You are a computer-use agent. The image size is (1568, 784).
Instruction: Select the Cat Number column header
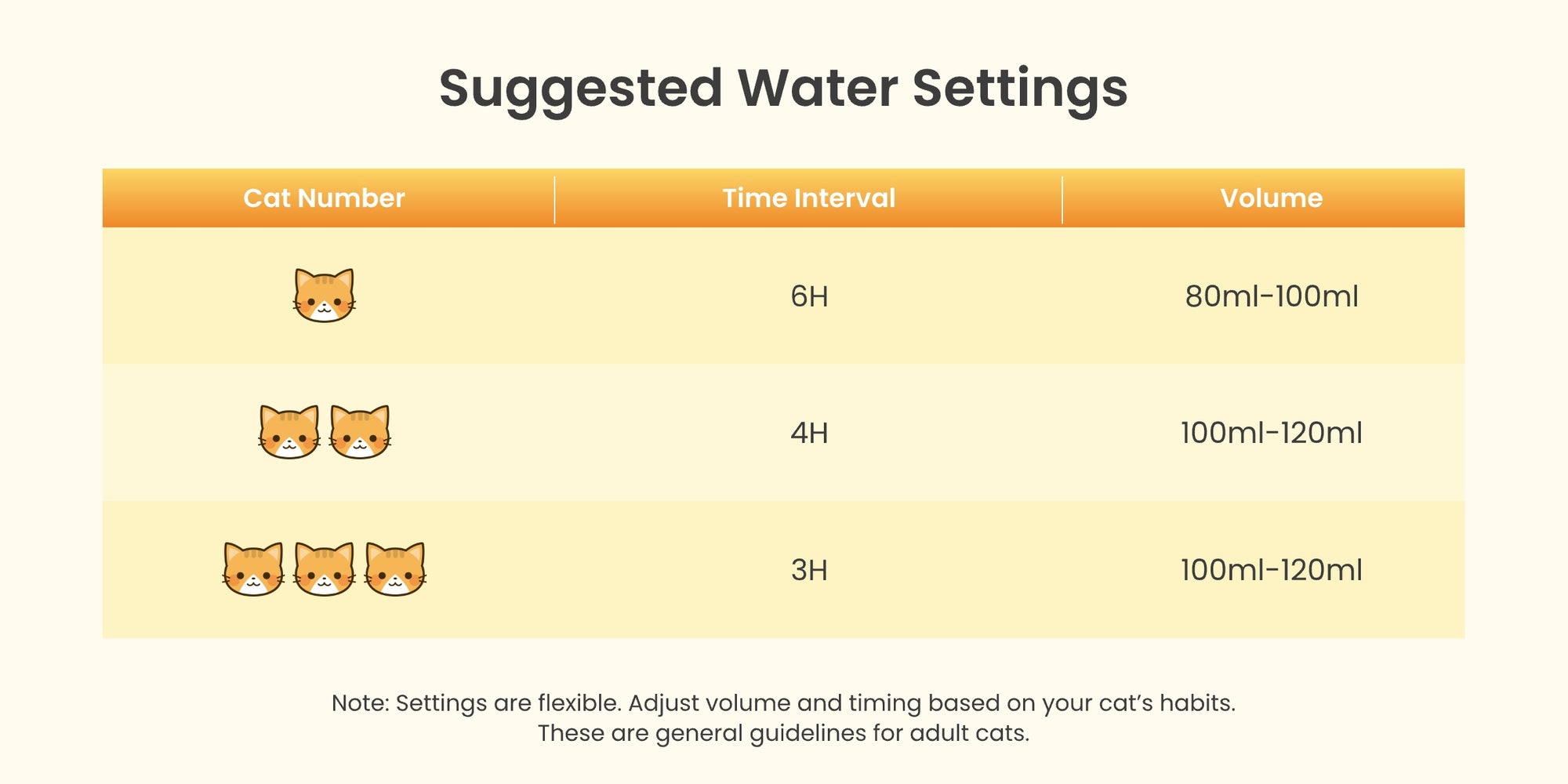click(x=324, y=198)
